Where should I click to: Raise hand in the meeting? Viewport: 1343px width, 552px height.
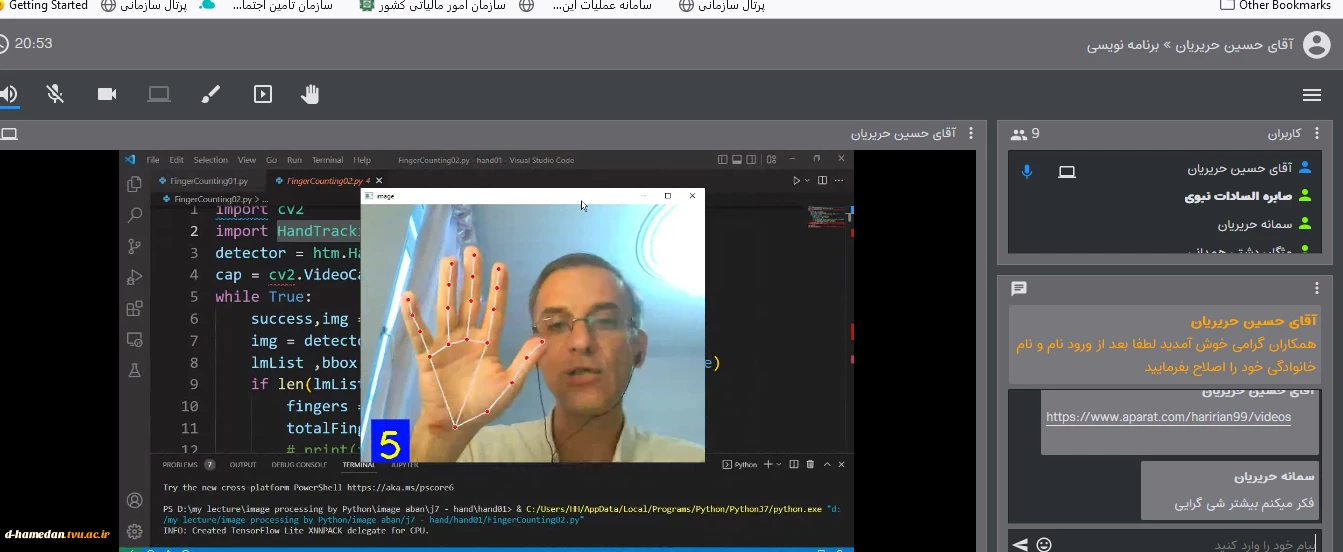[x=311, y=94]
